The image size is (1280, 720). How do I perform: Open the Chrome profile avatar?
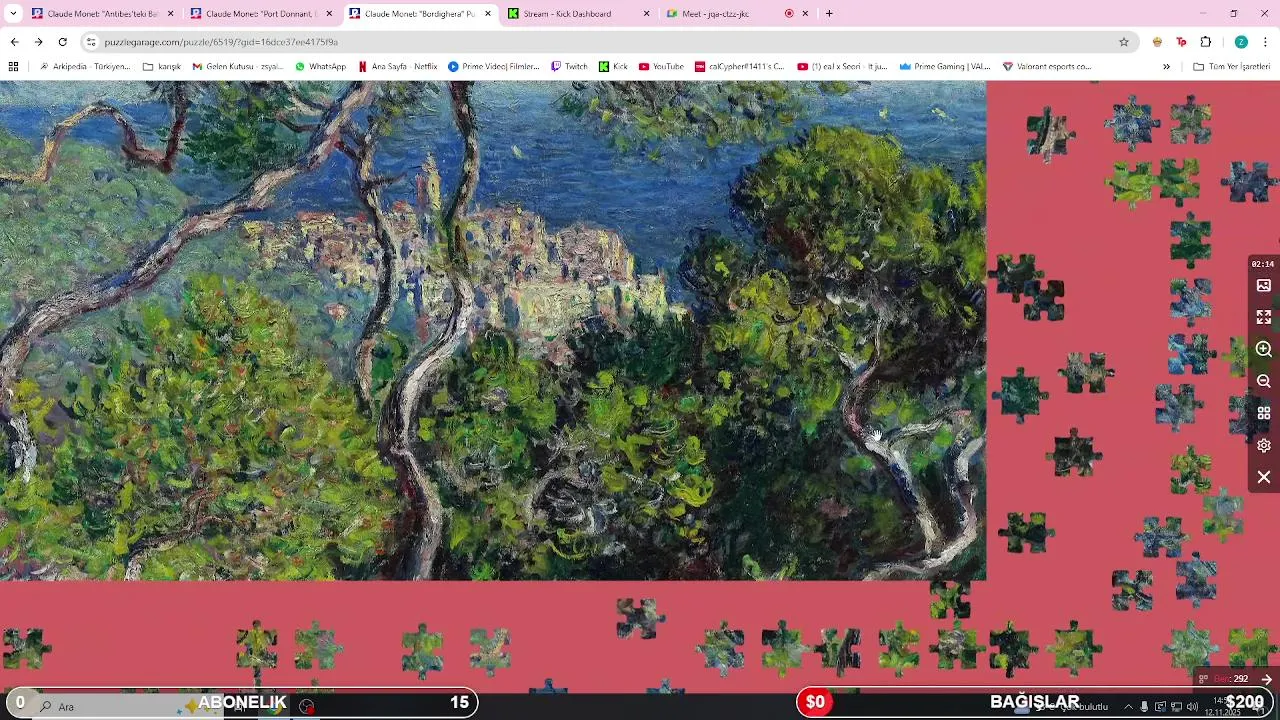[1241, 42]
